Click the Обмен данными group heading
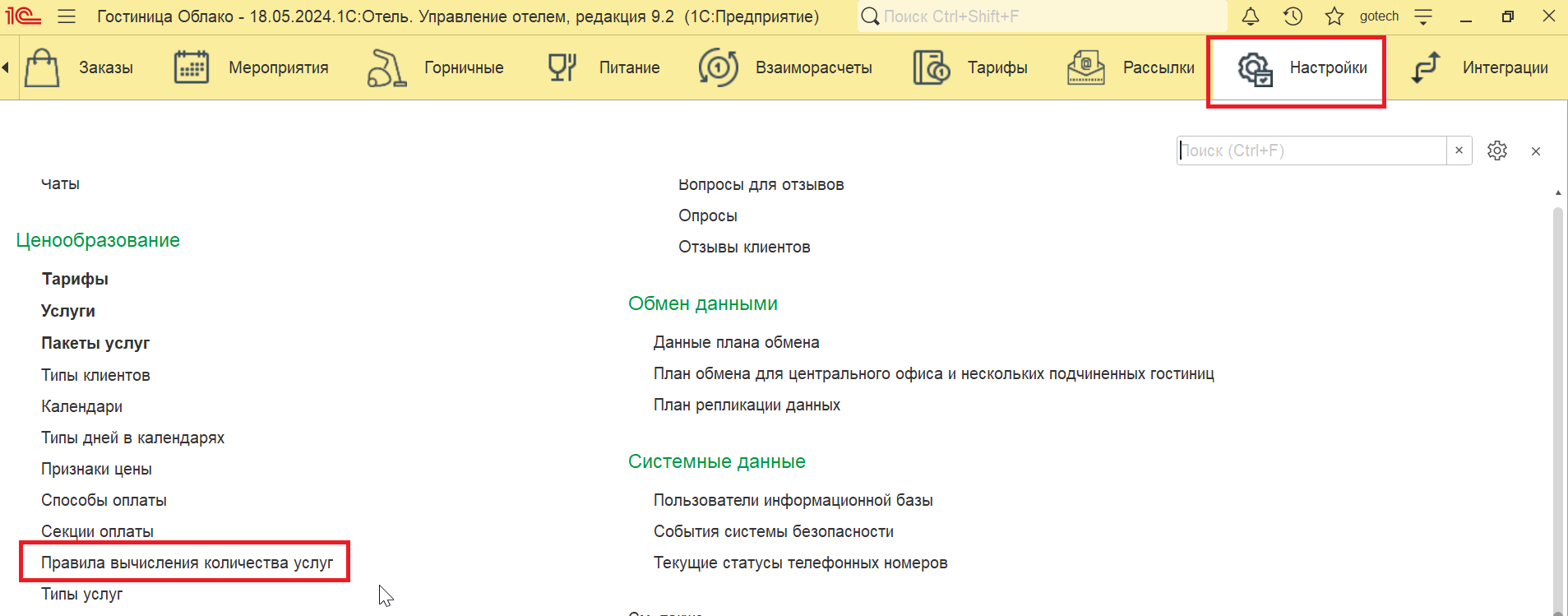The image size is (1568, 616). [x=703, y=303]
